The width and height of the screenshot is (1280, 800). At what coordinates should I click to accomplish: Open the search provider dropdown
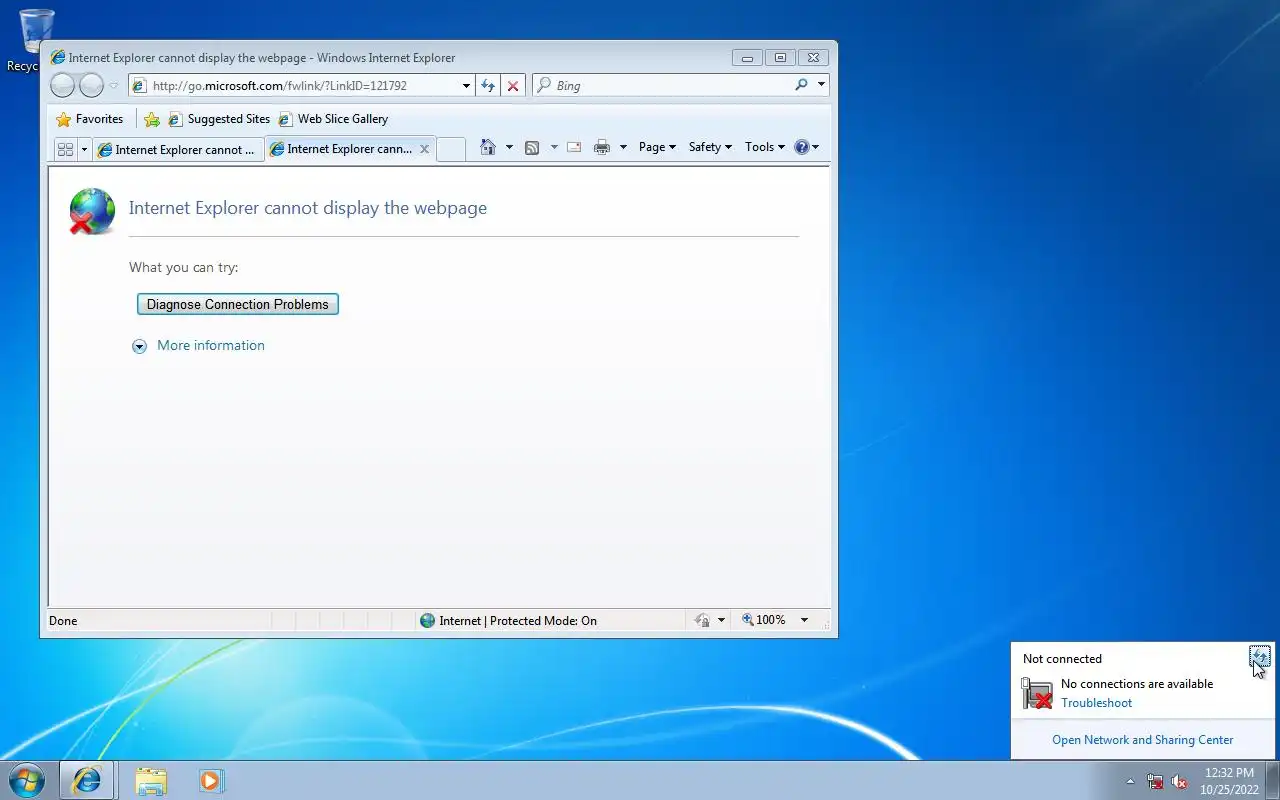point(821,85)
